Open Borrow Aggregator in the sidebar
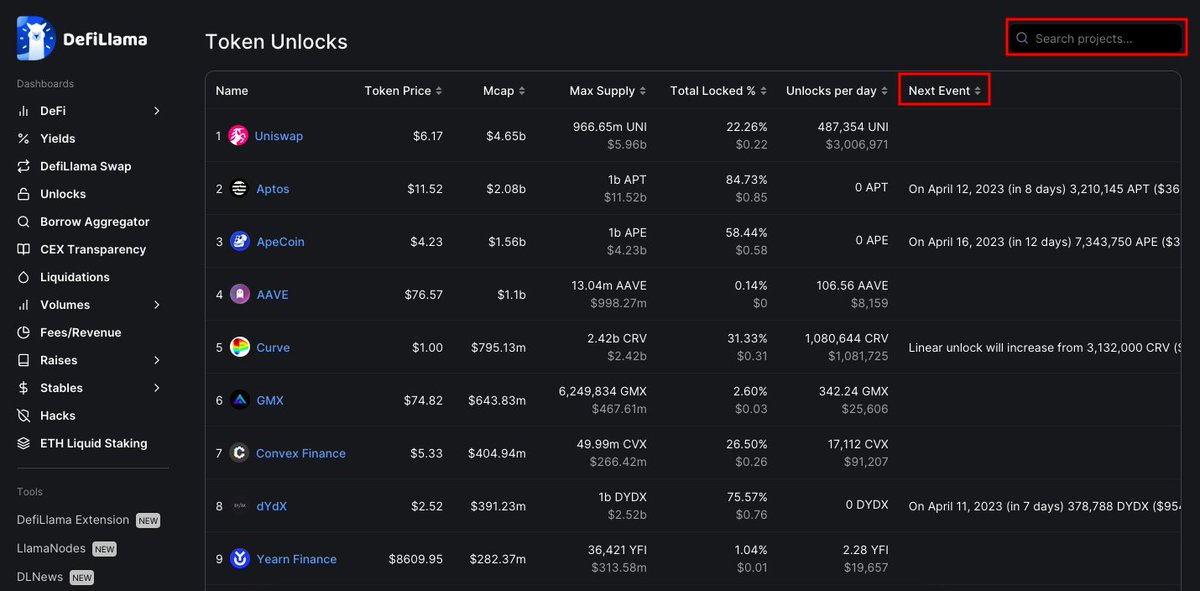Viewport: 1200px width, 591px height. 95,222
